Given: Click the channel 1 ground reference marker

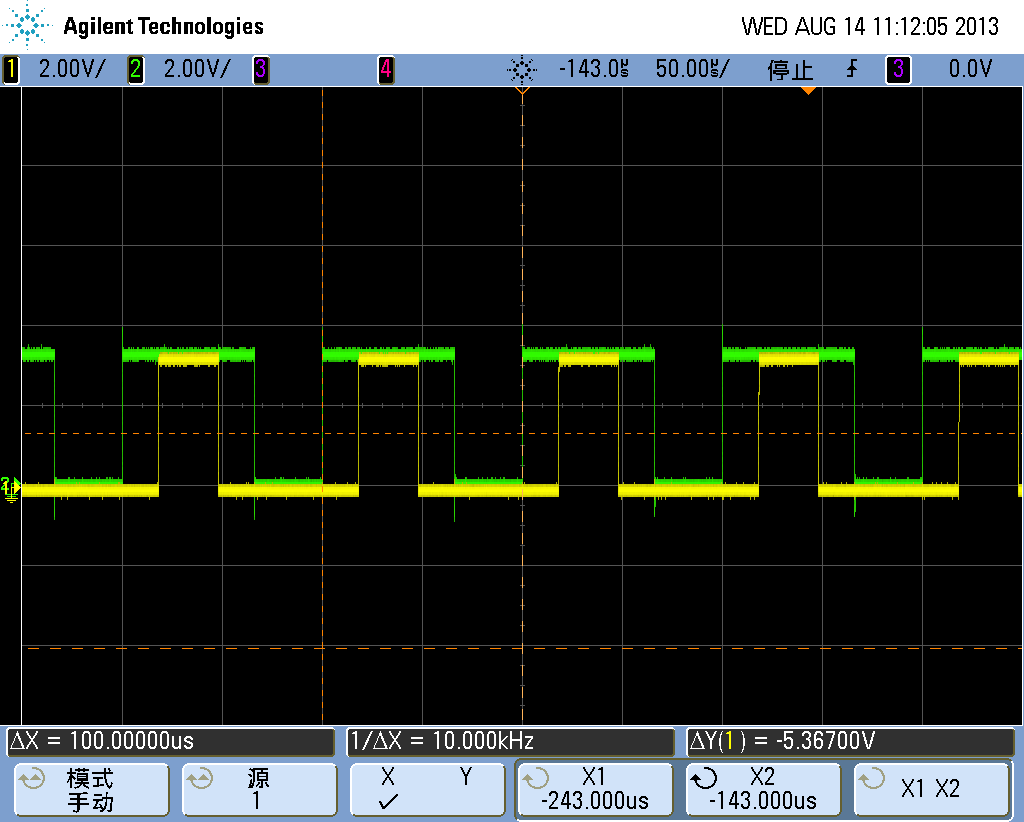Looking at the screenshot, I should (x=10, y=489).
